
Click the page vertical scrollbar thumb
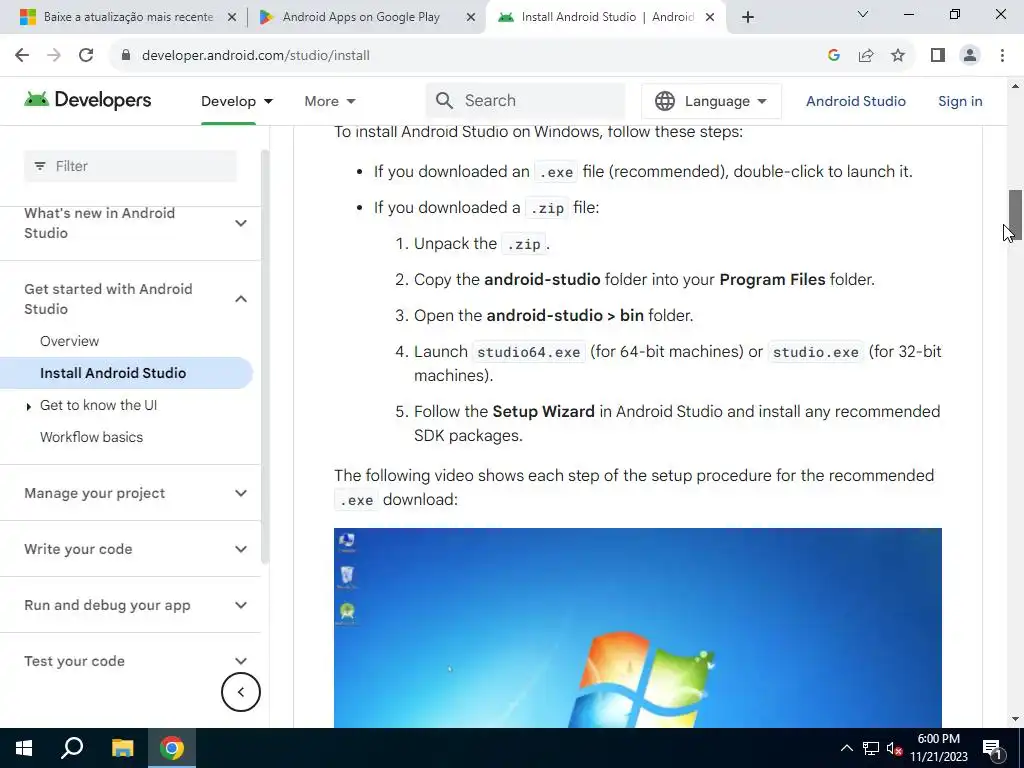1015,216
